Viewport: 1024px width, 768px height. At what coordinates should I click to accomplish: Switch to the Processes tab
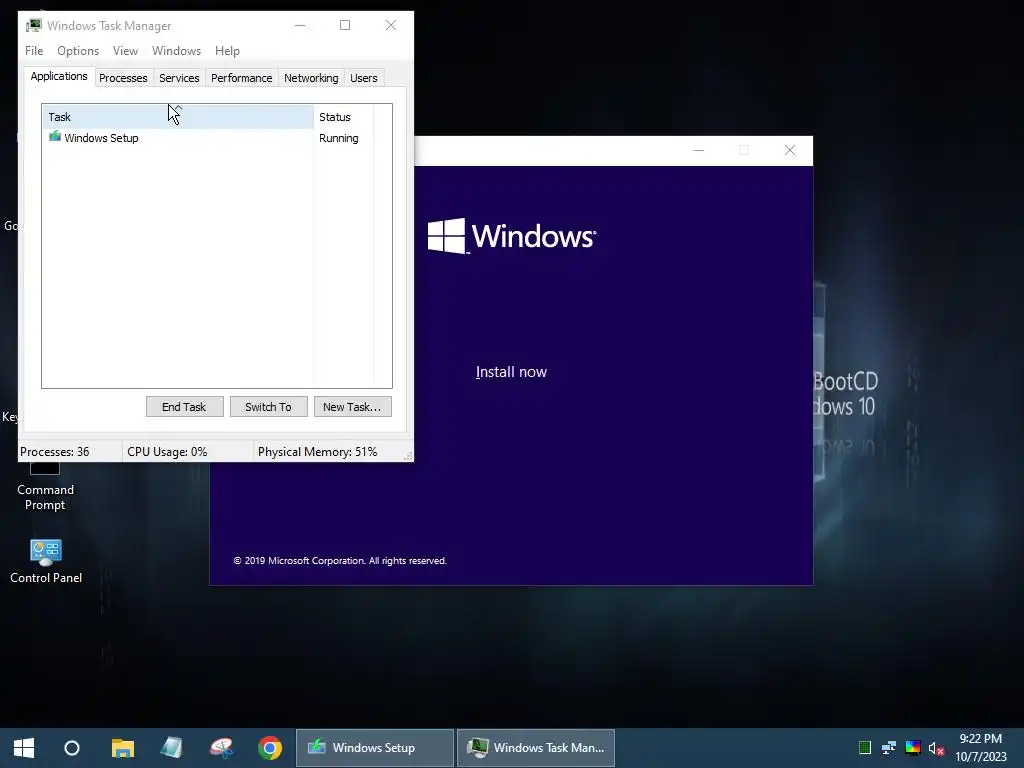[x=123, y=78]
